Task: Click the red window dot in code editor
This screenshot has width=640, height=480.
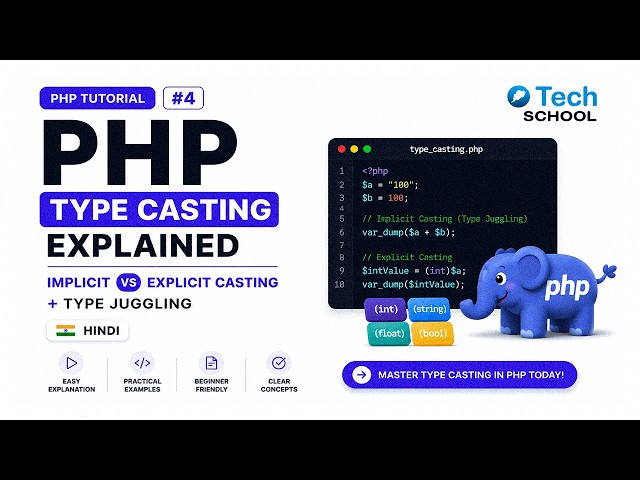Action: (342, 149)
